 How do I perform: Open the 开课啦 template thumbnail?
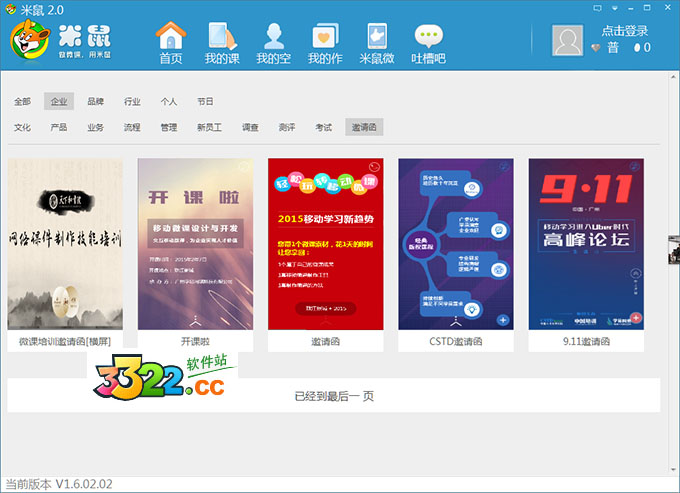tap(195, 243)
